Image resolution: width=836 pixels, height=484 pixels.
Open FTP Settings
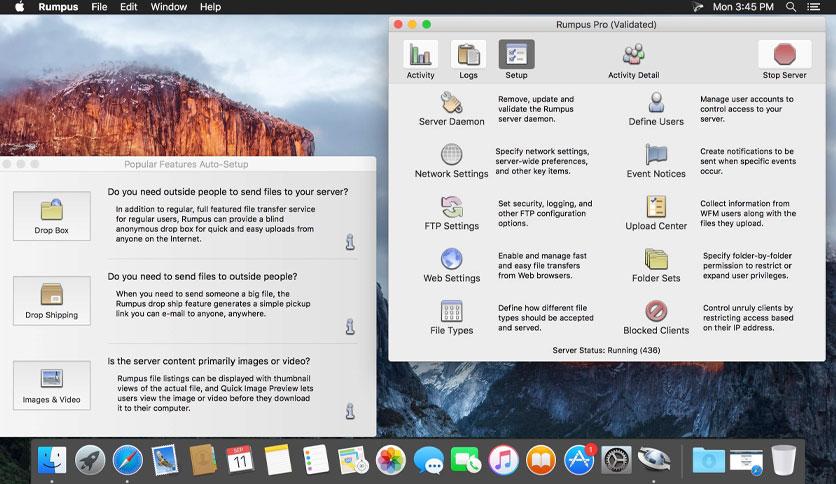point(452,213)
